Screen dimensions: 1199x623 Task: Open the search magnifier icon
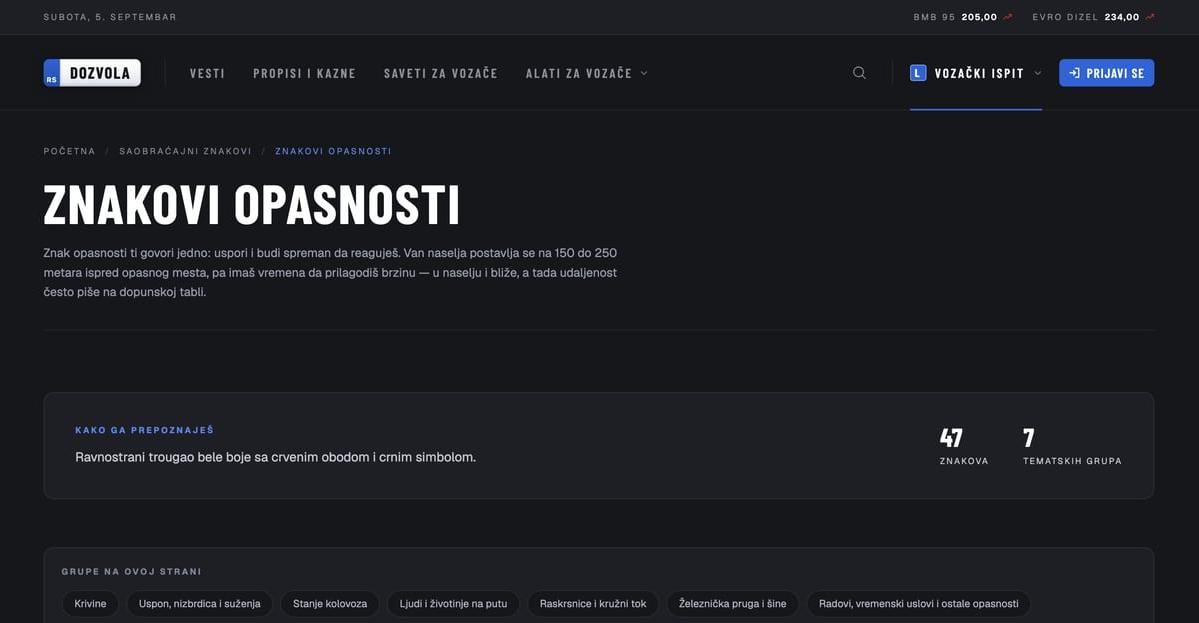[859, 73]
